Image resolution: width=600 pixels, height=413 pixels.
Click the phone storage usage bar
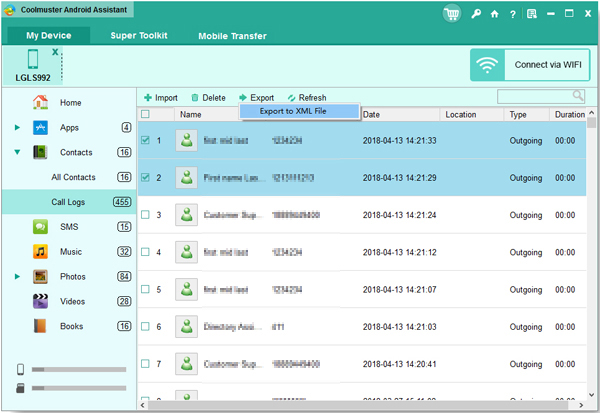[79, 369]
